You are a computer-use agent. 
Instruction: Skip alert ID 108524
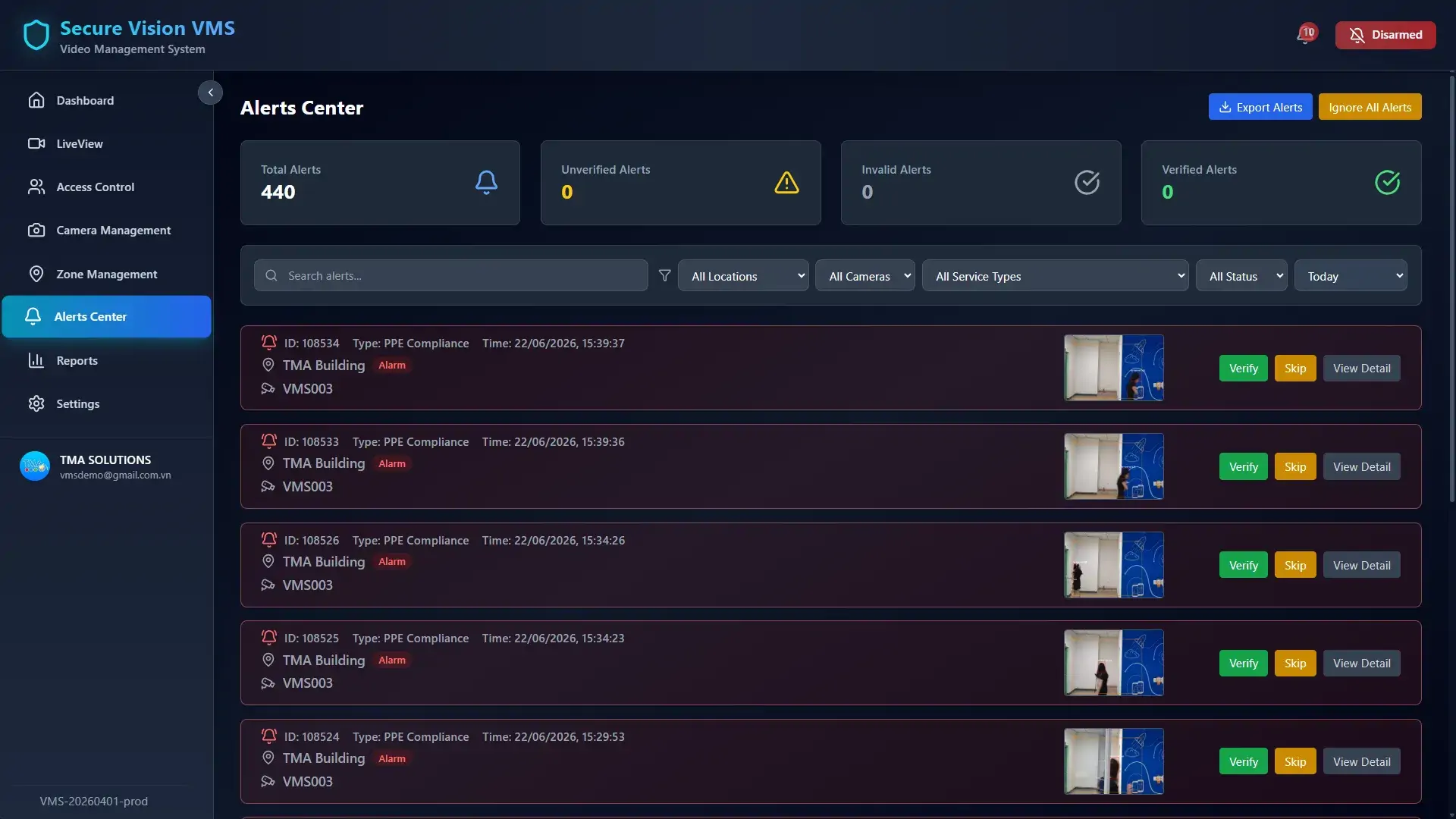[x=1295, y=761]
